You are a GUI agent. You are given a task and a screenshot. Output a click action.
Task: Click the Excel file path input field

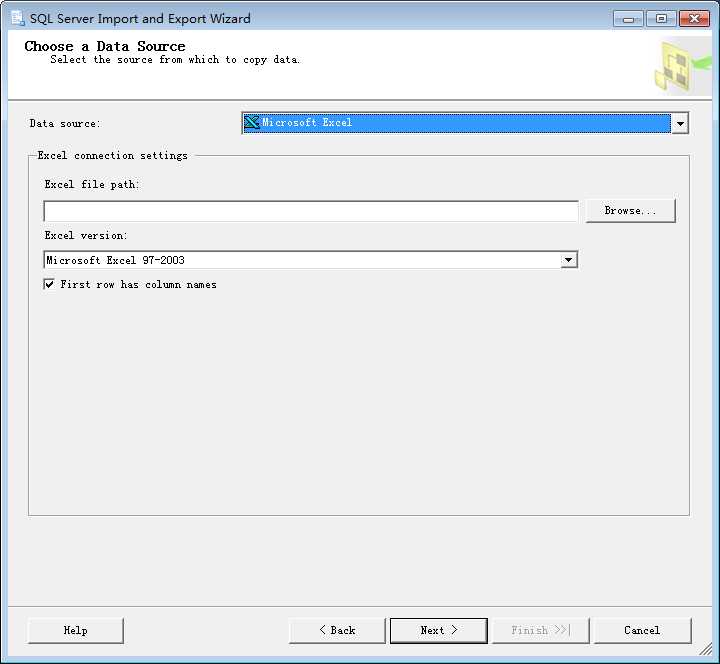(311, 211)
